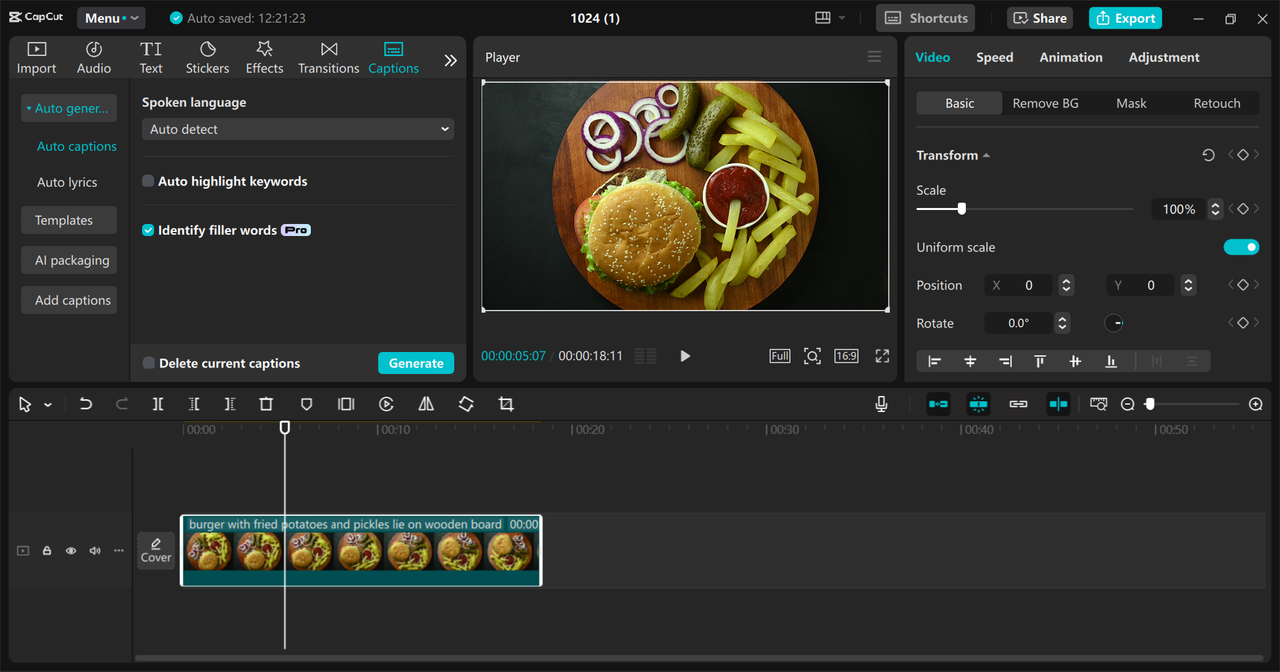Click the Rotate clip icon
Screen dimensions: 1280x672
tap(466, 404)
